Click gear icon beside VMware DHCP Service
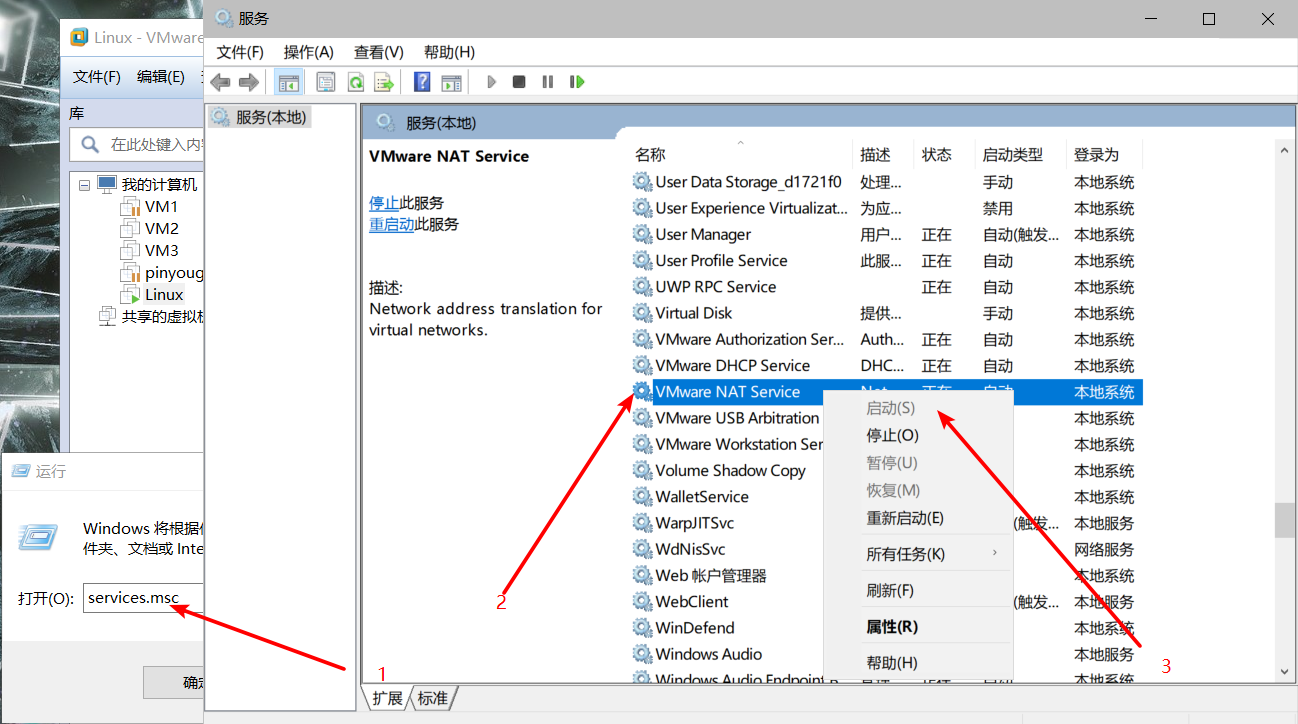Viewport: 1298px width, 724px height. [642, 365]
